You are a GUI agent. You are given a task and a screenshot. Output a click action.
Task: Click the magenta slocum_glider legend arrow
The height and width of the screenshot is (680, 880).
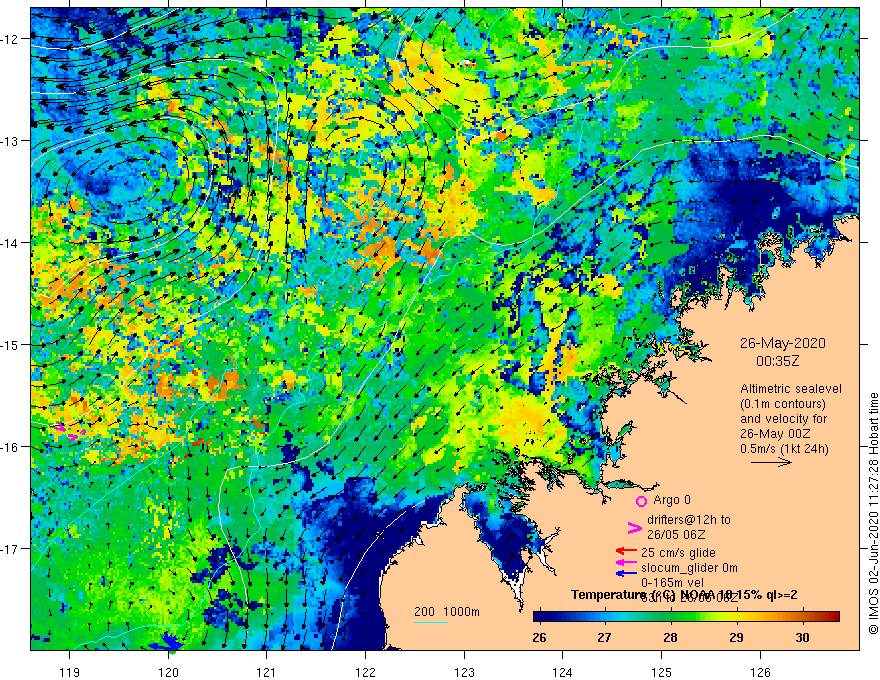(626, 562)
